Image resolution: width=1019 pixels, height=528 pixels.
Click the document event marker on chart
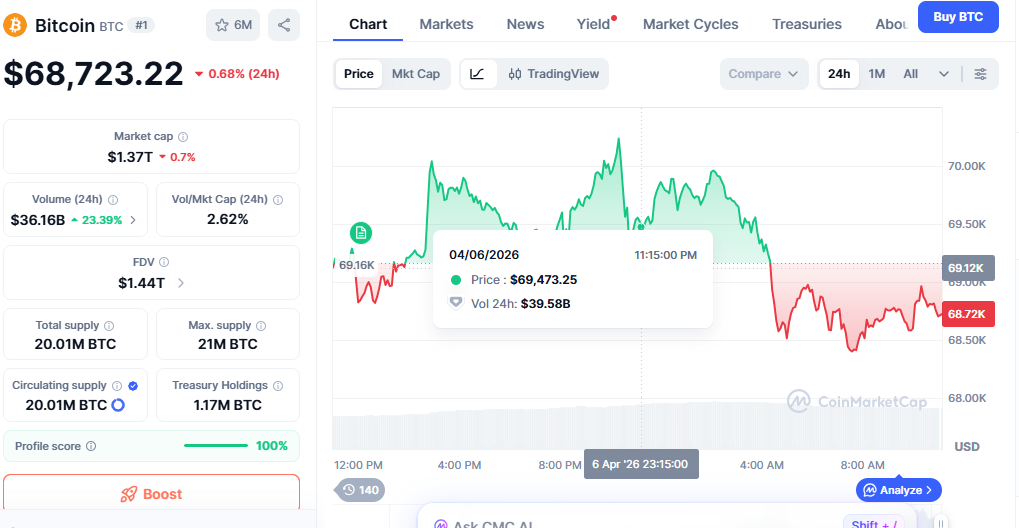360,233
